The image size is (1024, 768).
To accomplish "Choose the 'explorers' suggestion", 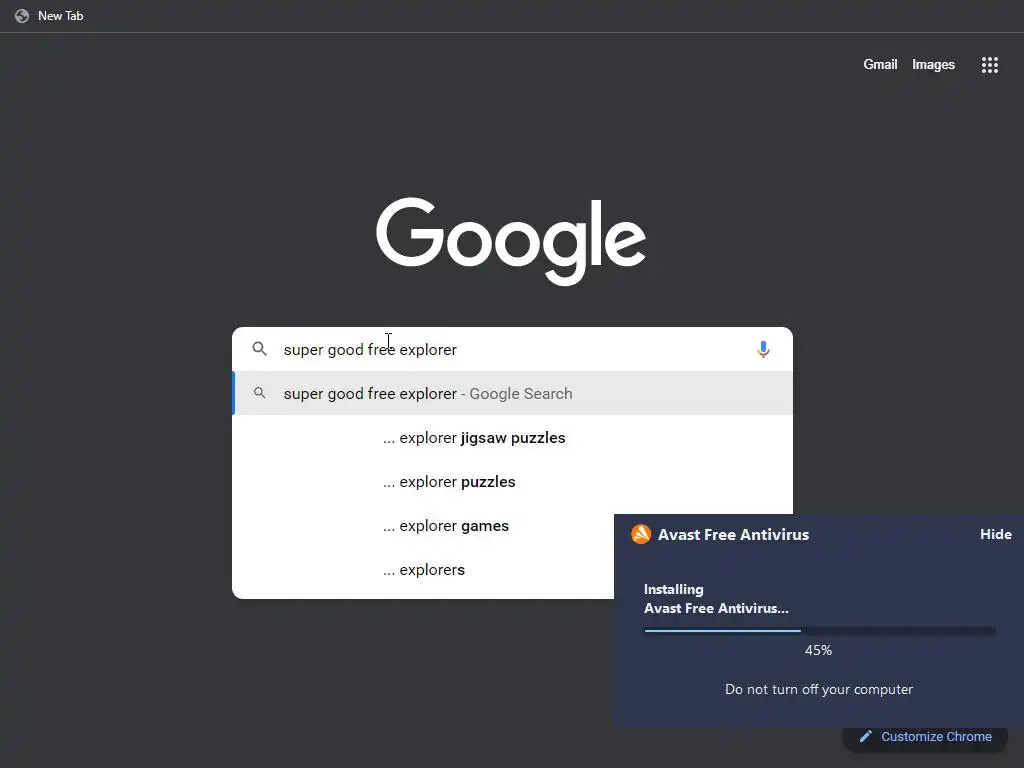I will click(424, 569).
